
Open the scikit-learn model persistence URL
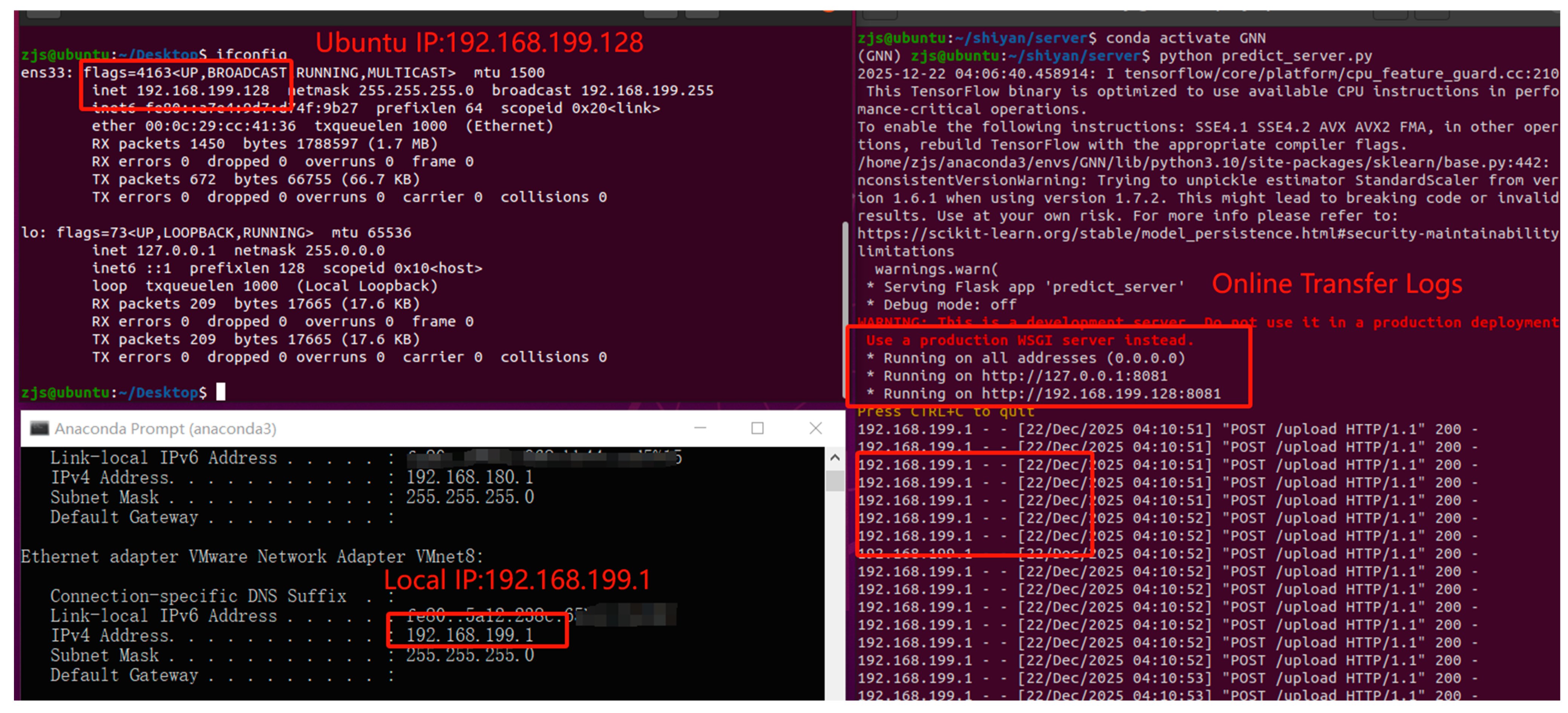tap(1208, 234)
